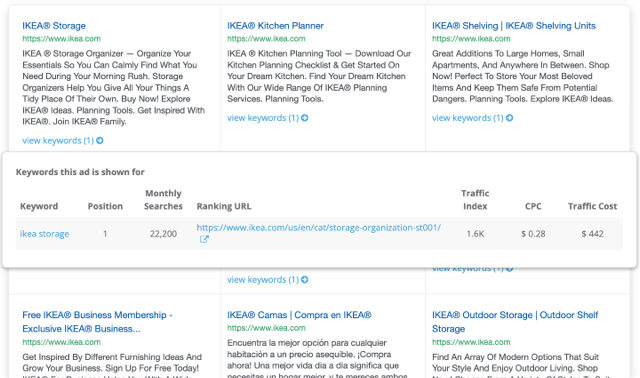Open IKEA® Camas Compra en IKEA® ad title

click(x=299, y=315)
